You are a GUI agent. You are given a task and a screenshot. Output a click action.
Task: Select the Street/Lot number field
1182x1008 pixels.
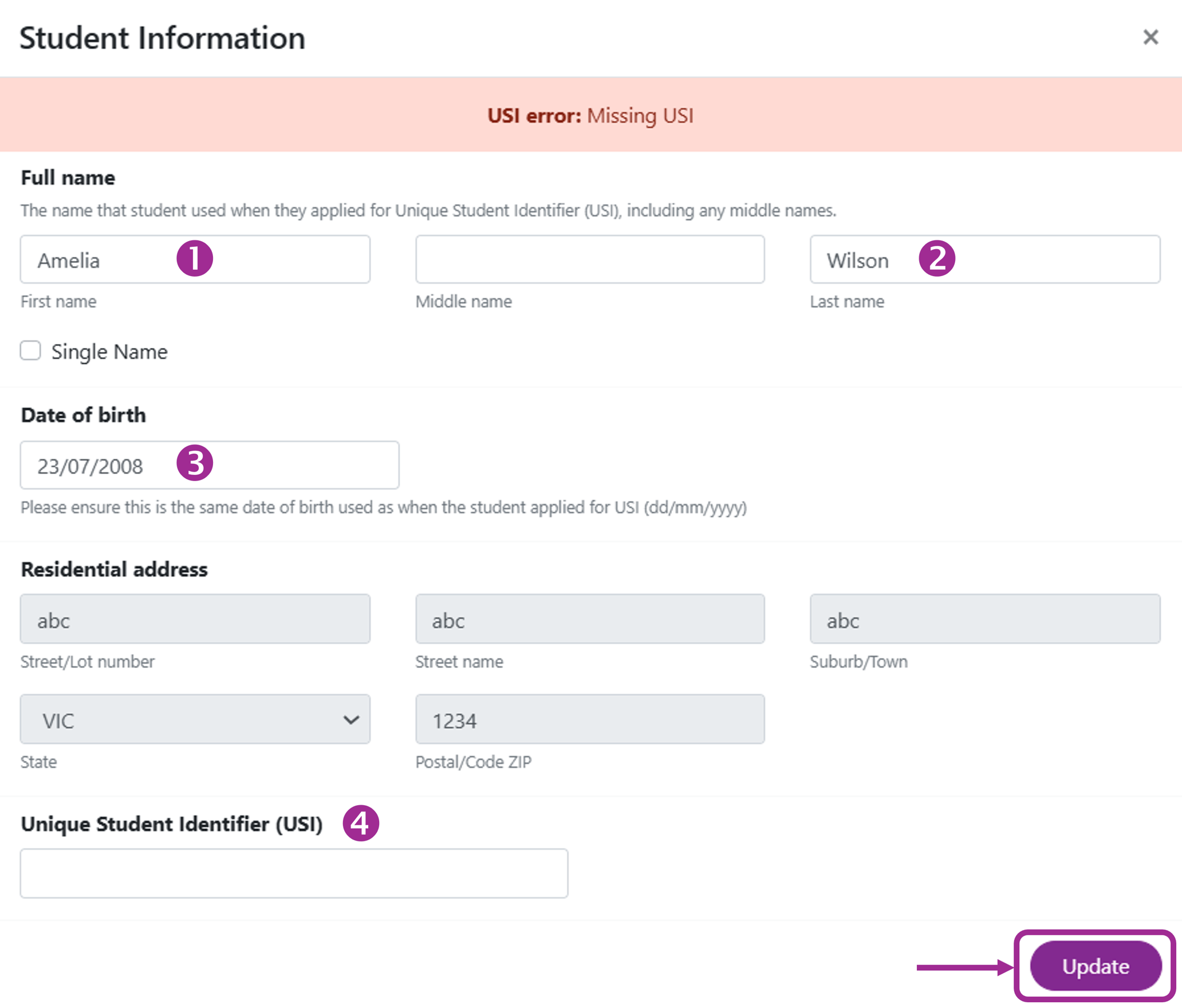pyautogui.click(x=195, y=619)
